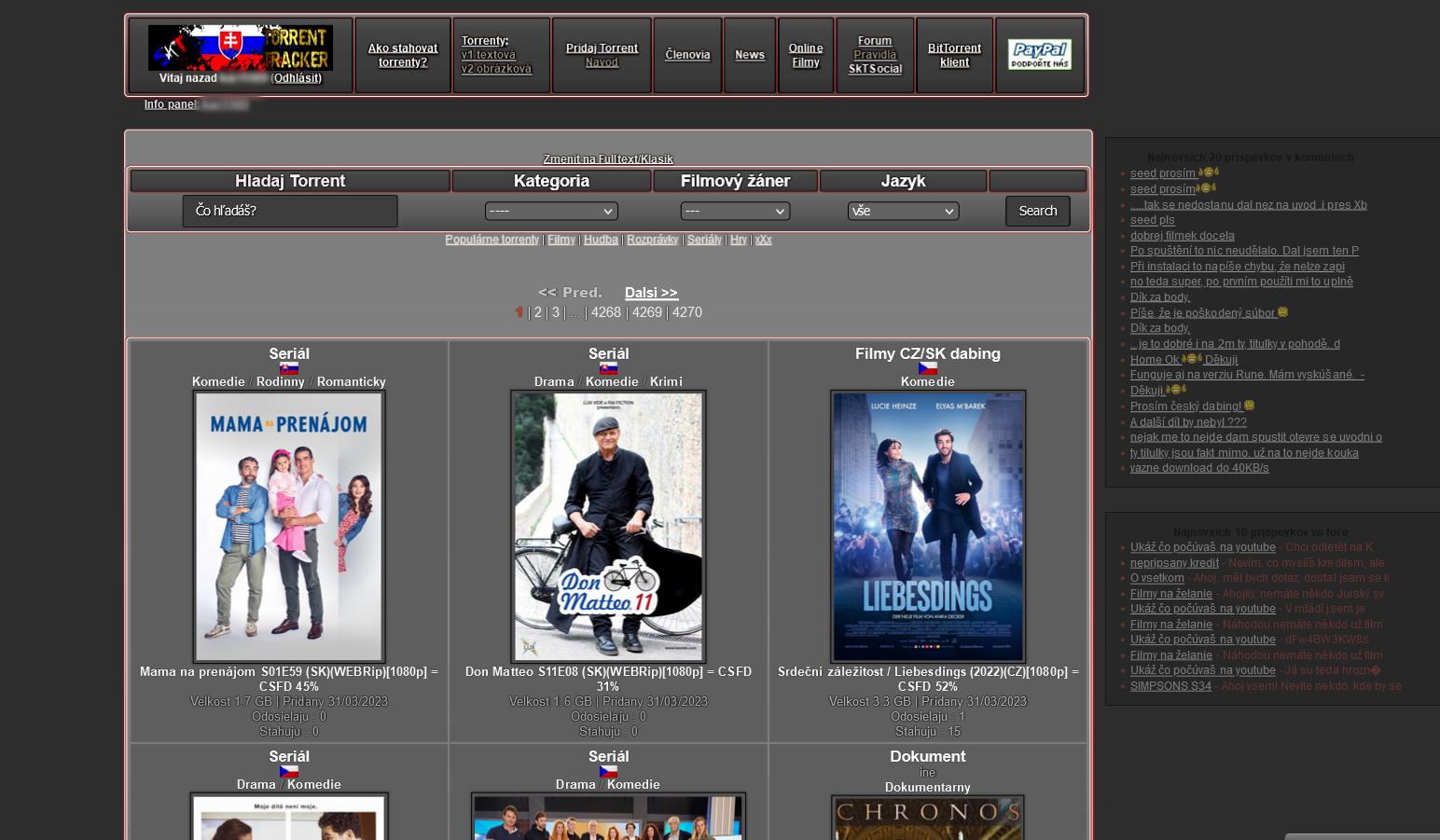Open News menu item

tap(750, 55)
